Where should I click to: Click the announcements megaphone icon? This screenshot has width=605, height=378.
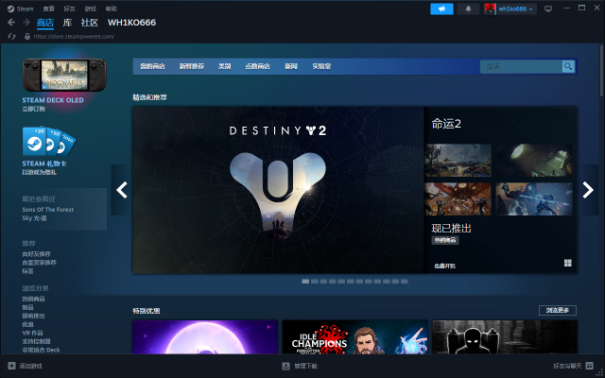click(442, 9)
